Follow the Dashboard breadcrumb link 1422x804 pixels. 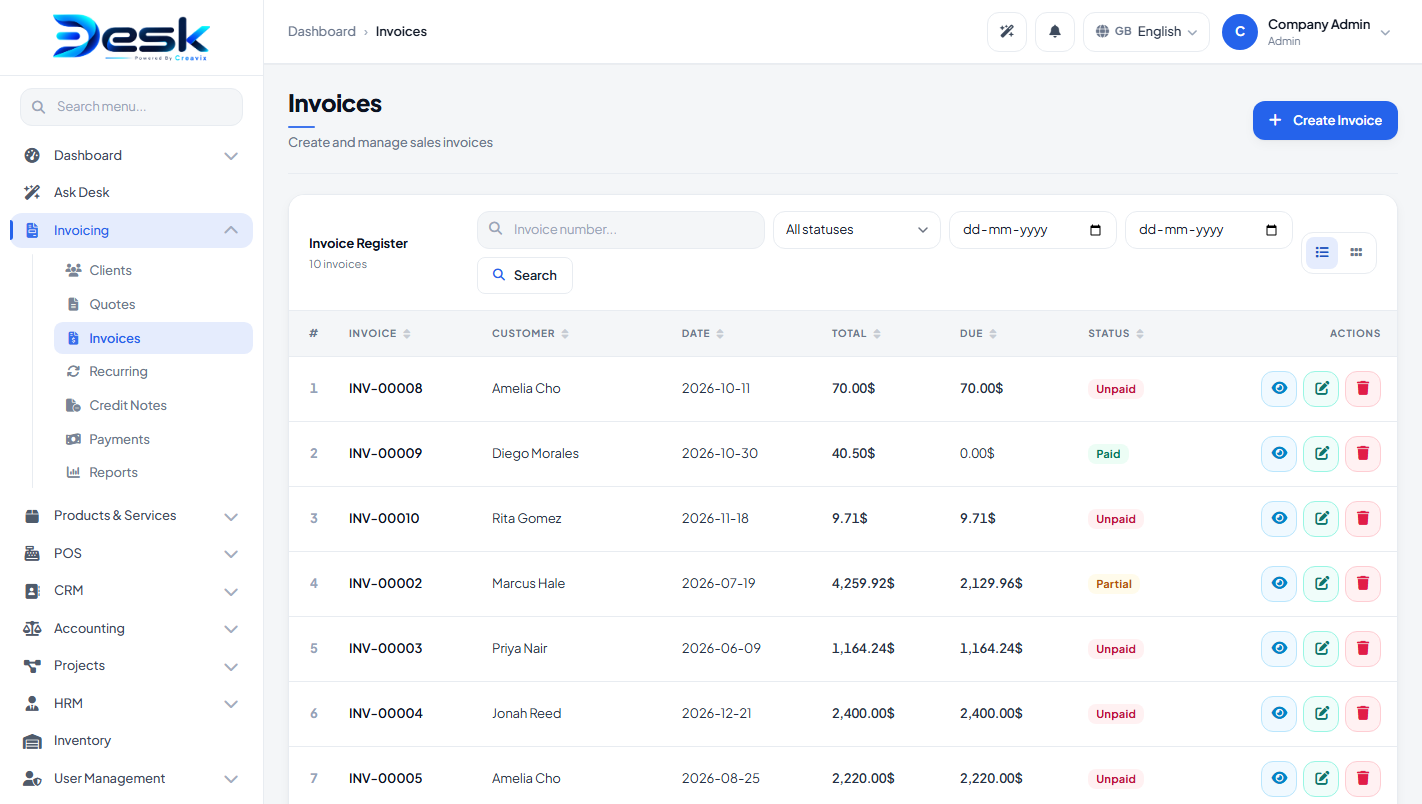(x=322, y=32)
